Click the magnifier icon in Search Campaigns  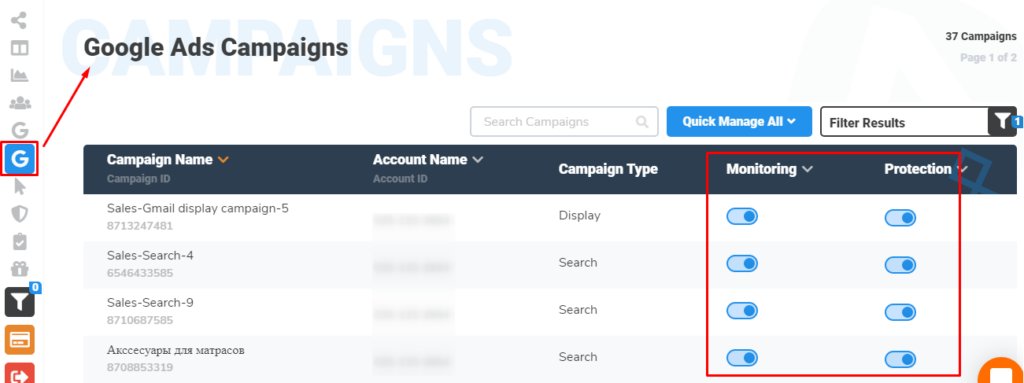click(642, 122)
